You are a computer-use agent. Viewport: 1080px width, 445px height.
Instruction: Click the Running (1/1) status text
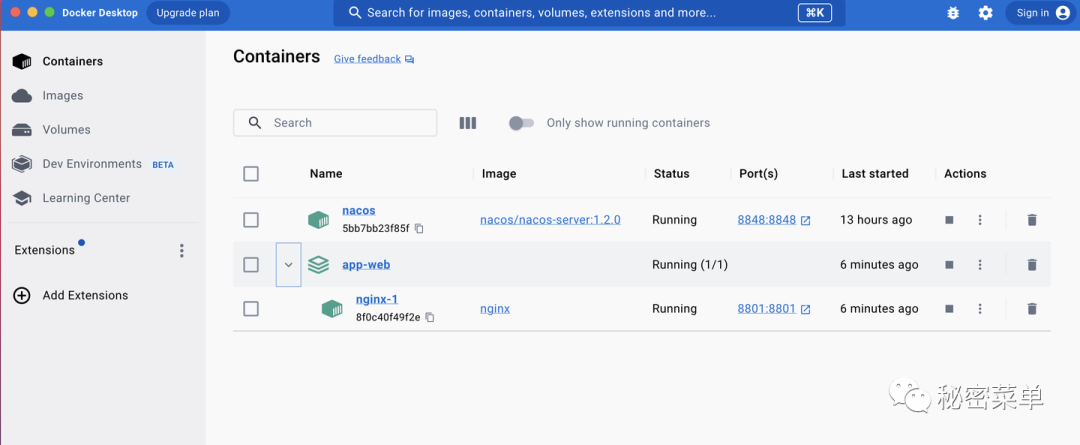click(690, 265)
